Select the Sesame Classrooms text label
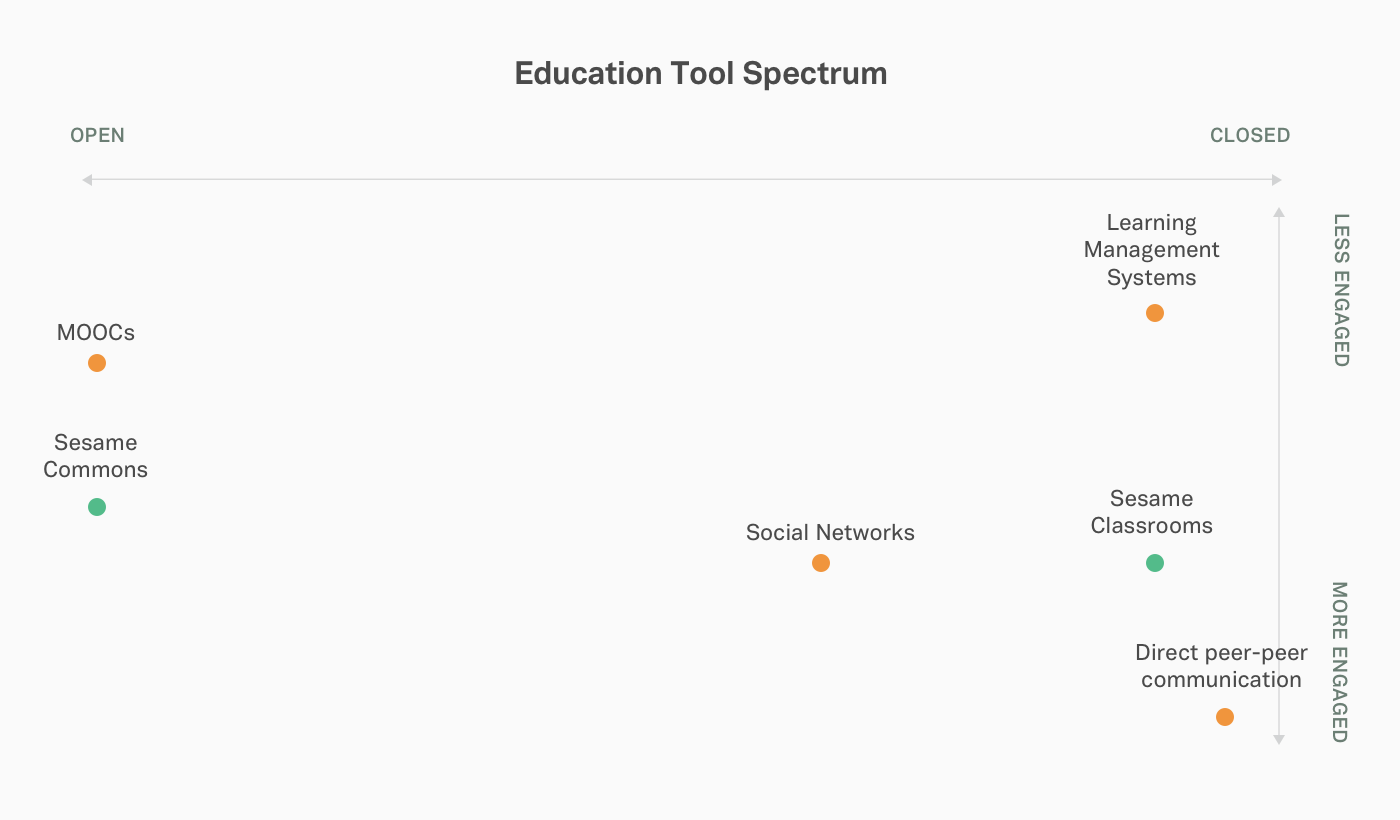The height and width of the screenshot is (820, 1400). (x=1152, y=512)
